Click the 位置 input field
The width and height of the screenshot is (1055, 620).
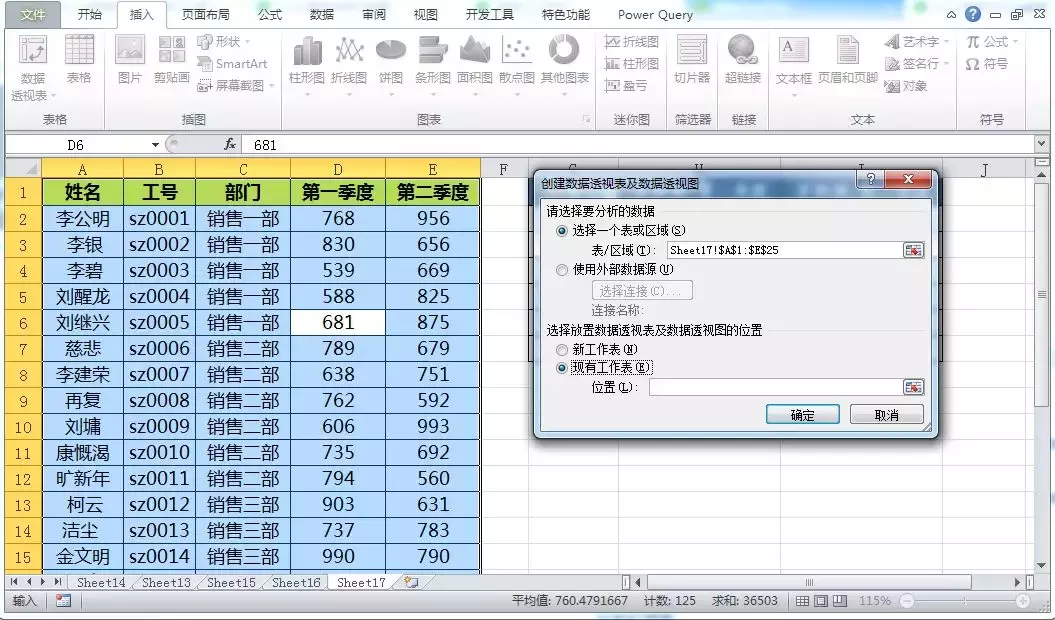point(775,387)
